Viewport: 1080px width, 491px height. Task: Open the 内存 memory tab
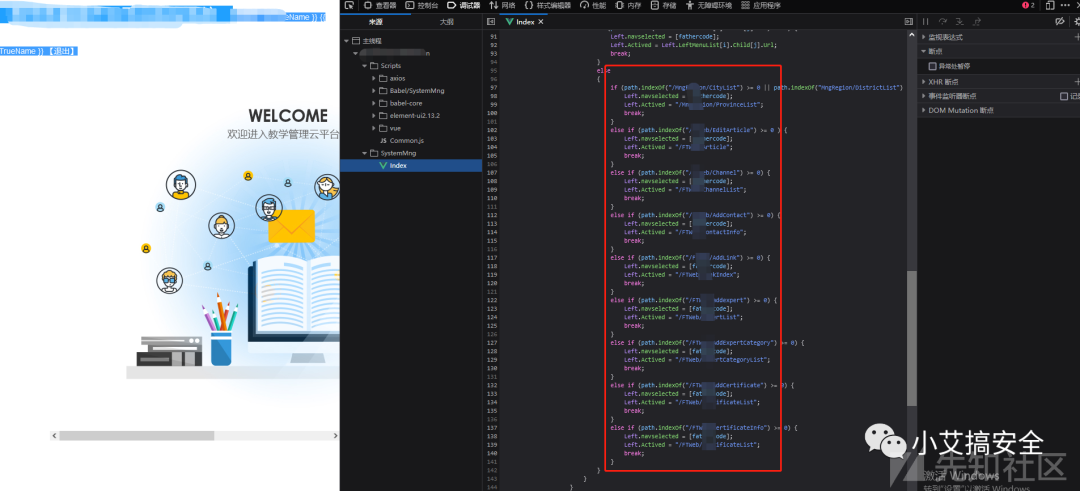click(628, 5)
